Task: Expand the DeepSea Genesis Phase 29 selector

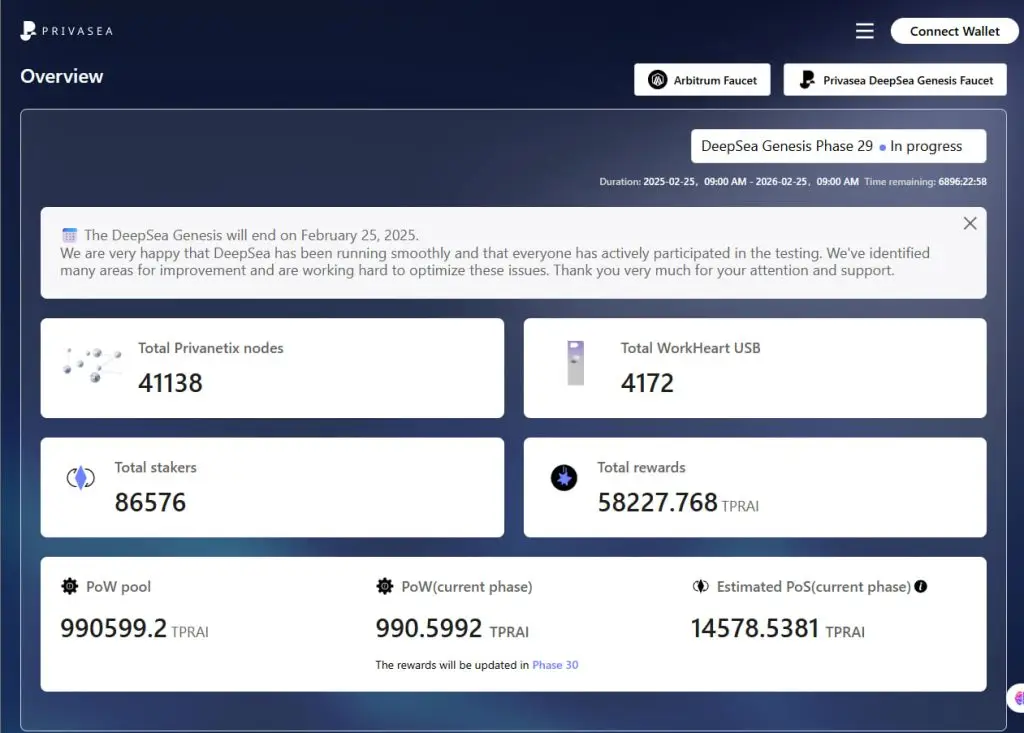Action: [x=838, y=146]
